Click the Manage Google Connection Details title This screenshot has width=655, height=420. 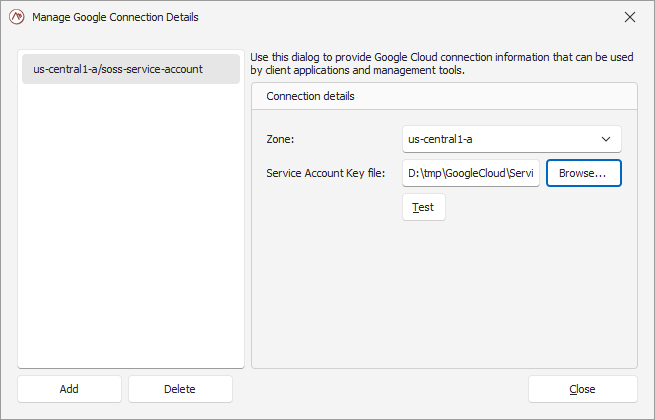pyautogui.click(x=115, y=17)
